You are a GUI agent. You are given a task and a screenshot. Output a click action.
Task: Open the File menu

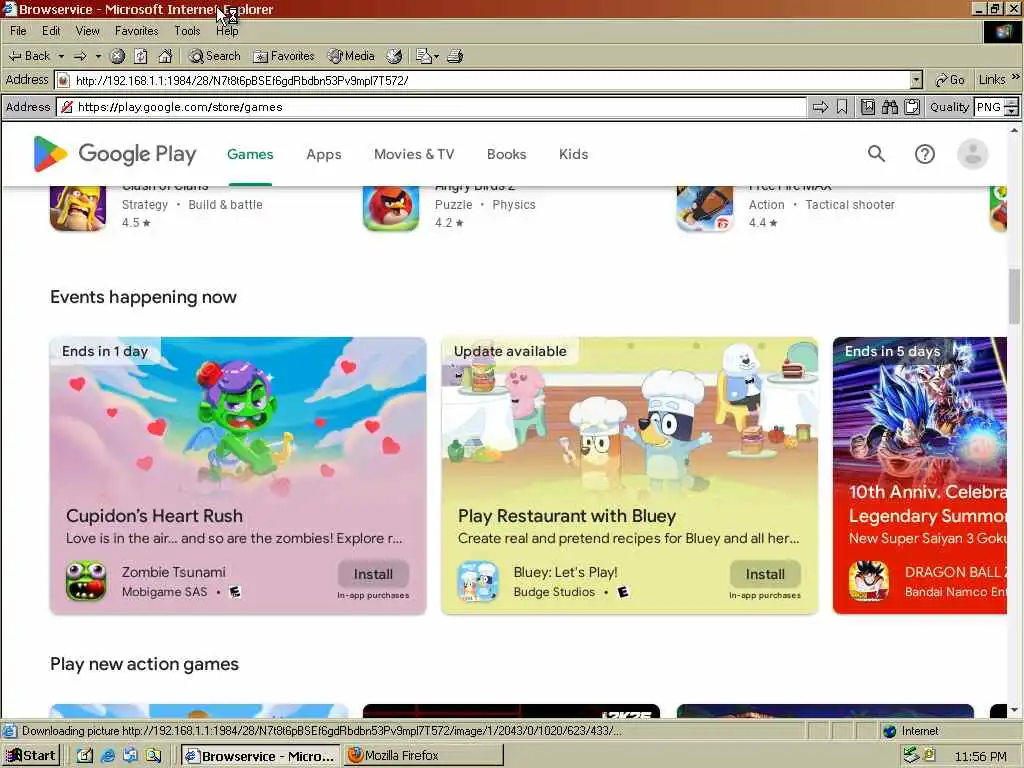(x=18, y=31)
